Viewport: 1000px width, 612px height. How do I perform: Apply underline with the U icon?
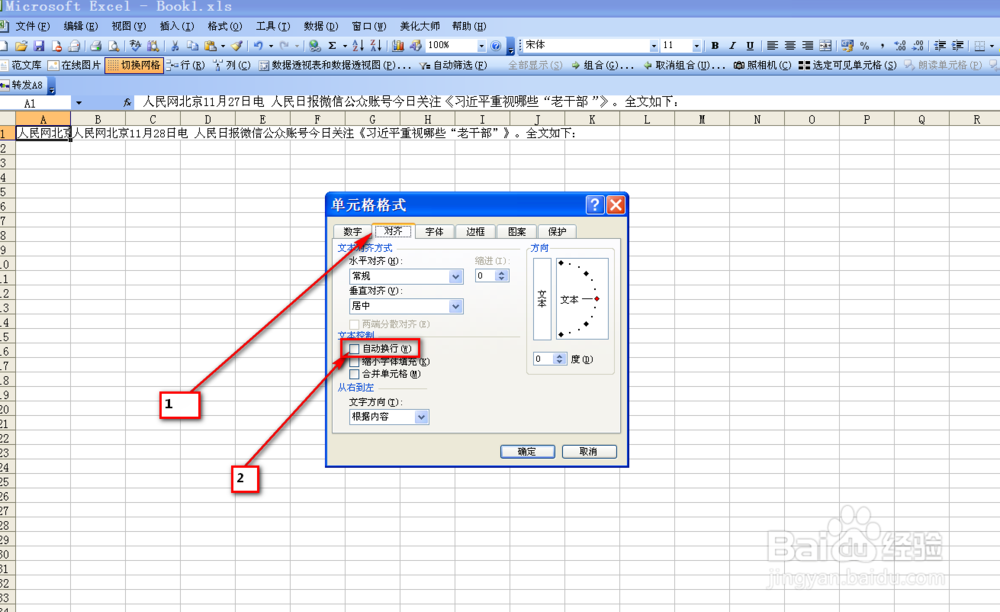[x=750, y=46]
